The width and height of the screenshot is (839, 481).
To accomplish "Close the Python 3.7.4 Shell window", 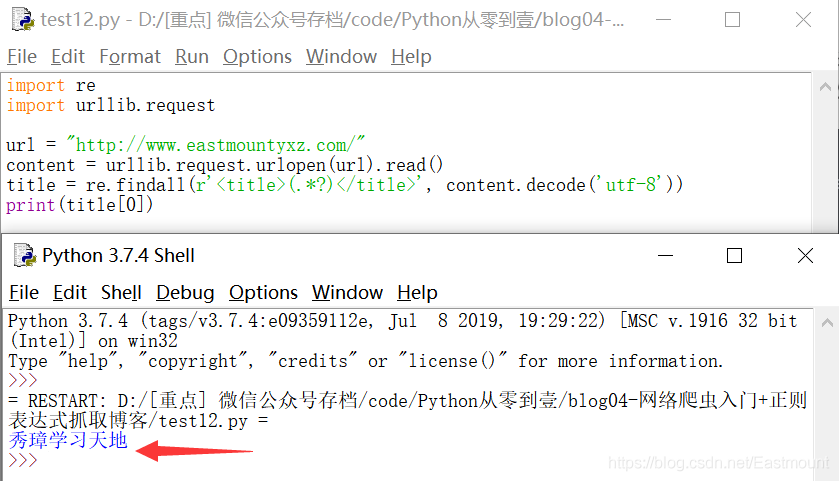I will [x=805, y=256].
